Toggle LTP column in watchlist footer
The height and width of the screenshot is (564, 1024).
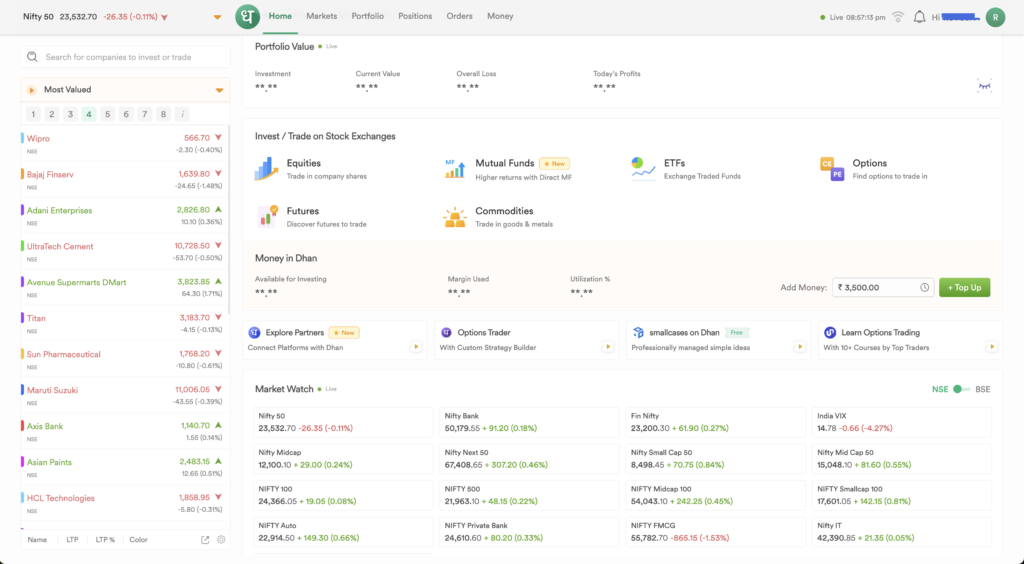[x=72, y=540]
